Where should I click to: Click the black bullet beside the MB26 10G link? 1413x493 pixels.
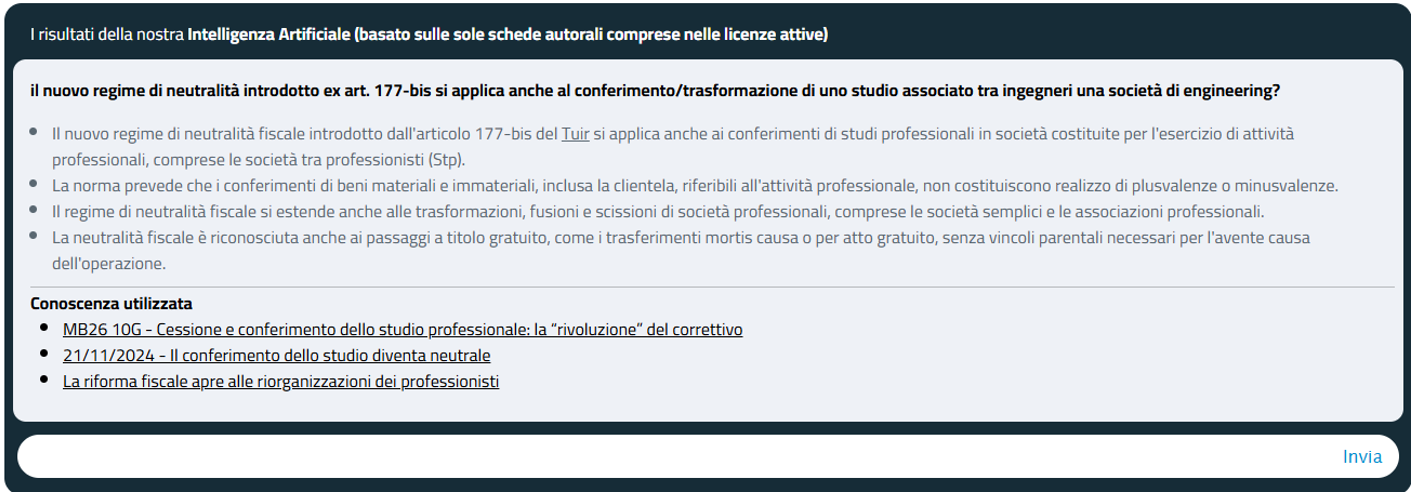pos(44,328)
